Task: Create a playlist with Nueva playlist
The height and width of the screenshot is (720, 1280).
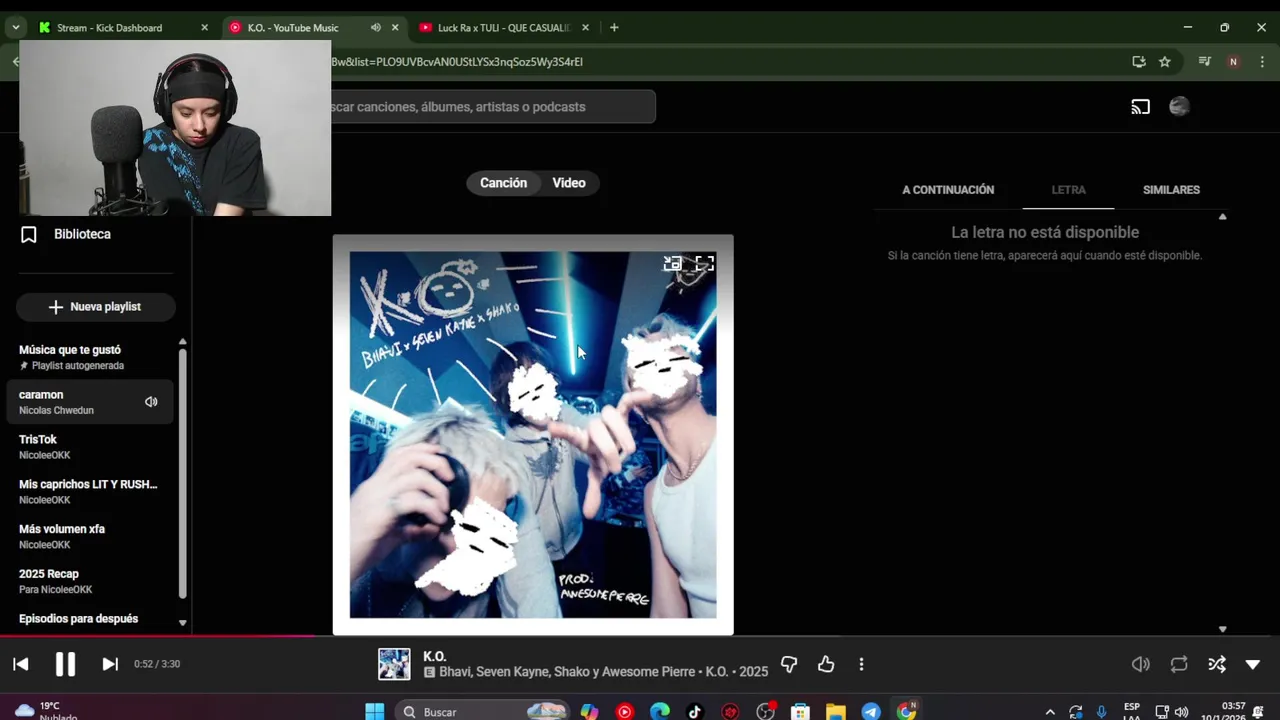Action: [x=96, y=307]
